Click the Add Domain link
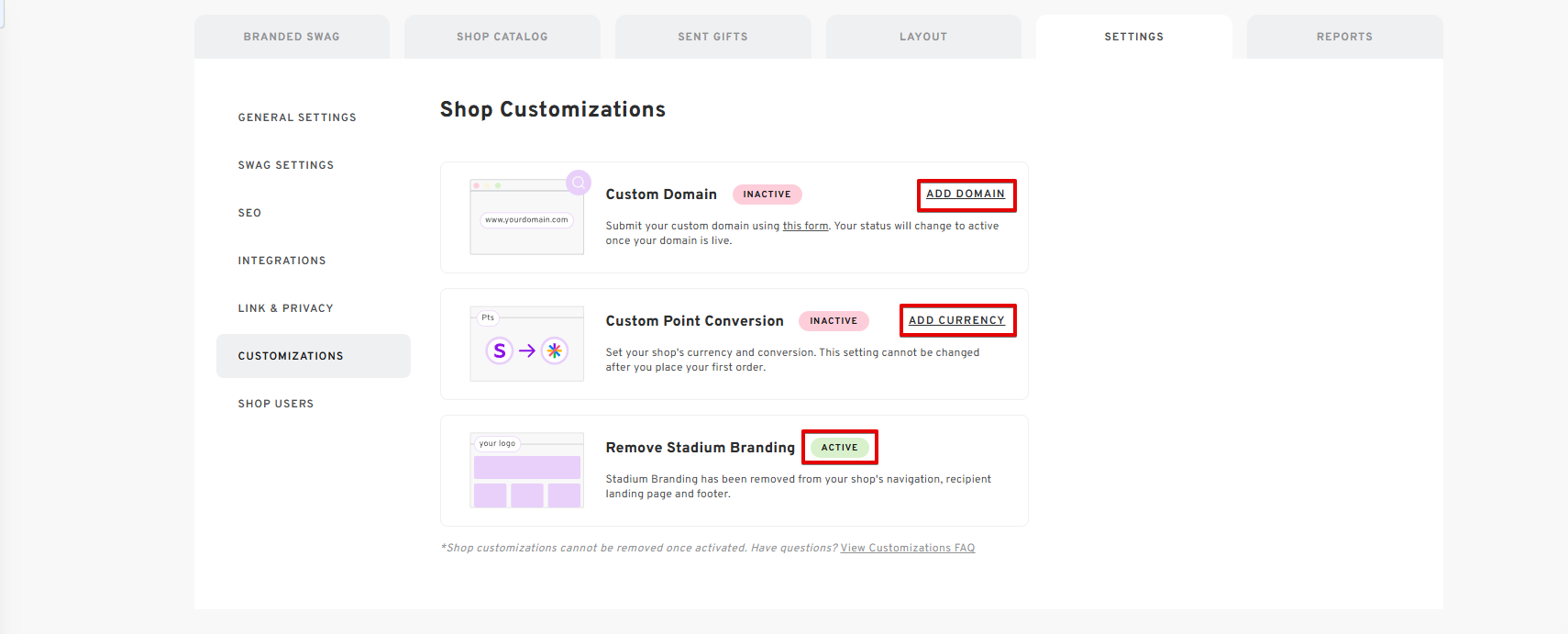 (966, 194)
